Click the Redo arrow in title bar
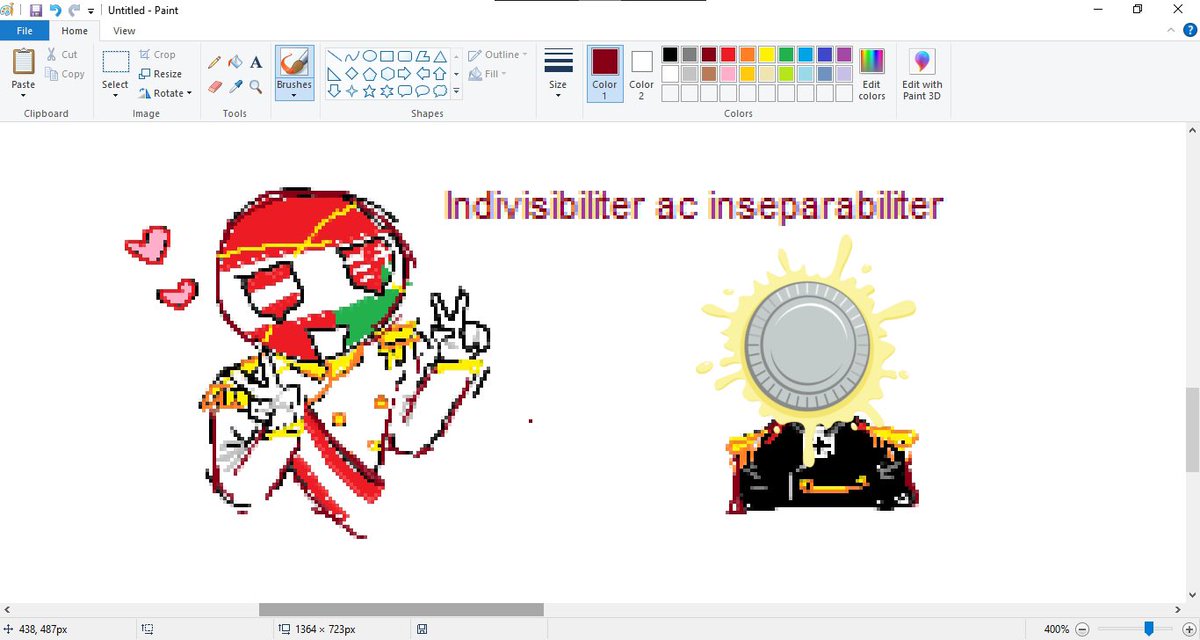1200x640 pixels. (x=74, y=10)
